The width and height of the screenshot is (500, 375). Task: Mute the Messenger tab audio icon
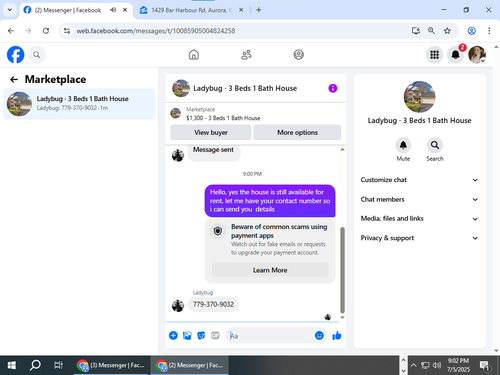coord(113,10)
